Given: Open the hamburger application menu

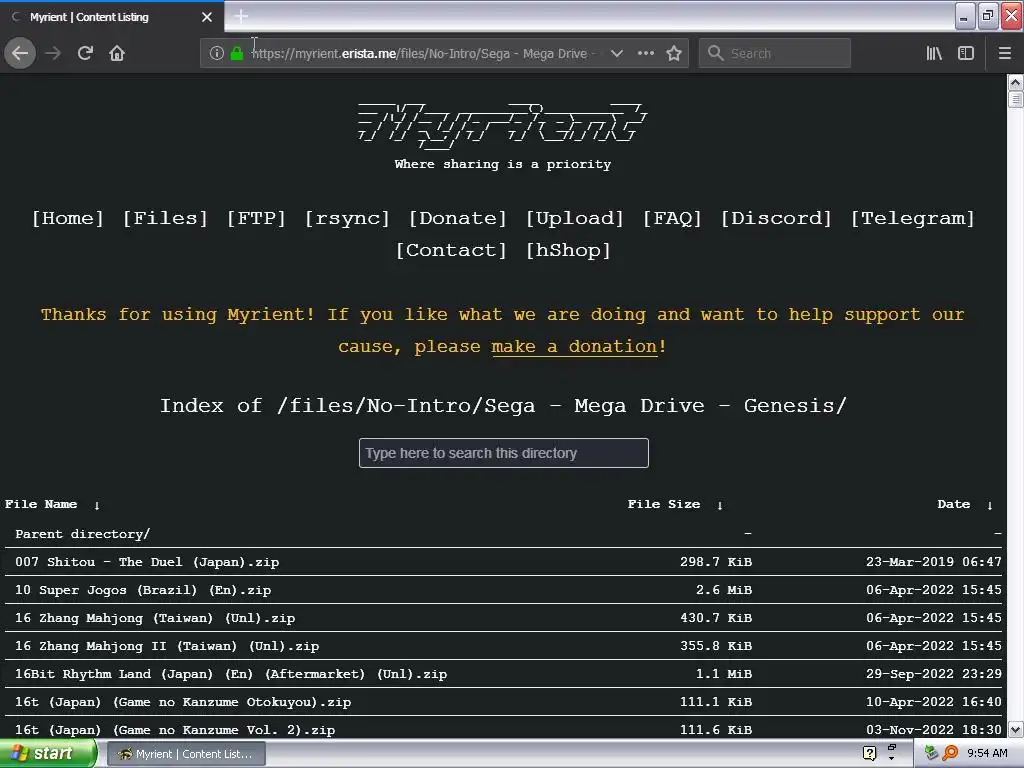Looking at the screenshot, I should (1004, 53).
